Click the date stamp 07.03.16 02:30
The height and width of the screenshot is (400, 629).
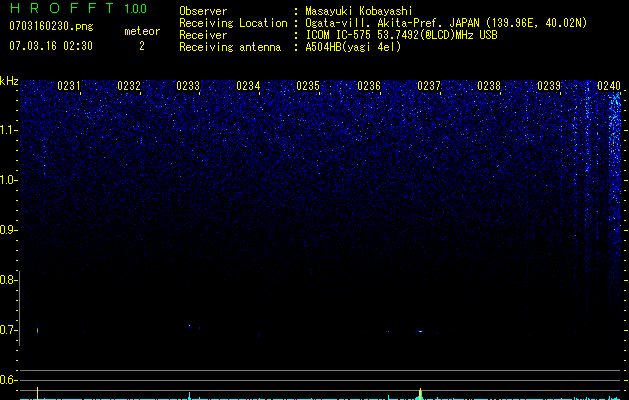coord(51,46)
